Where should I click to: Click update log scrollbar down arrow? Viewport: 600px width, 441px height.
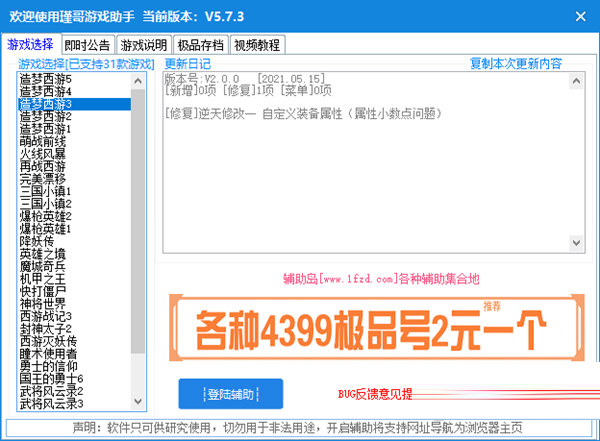coord(576,243)
